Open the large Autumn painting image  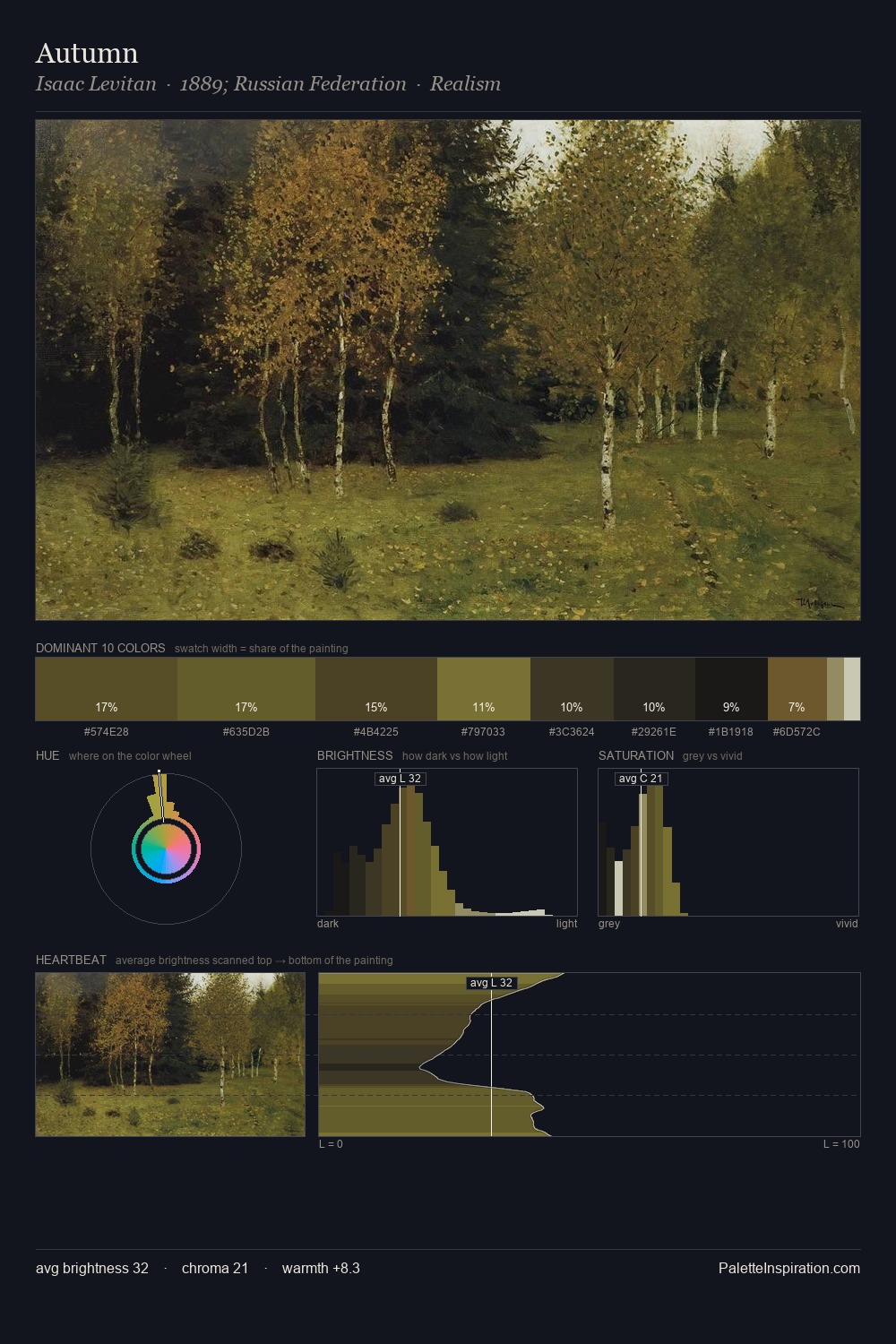[x=448, y=370]
